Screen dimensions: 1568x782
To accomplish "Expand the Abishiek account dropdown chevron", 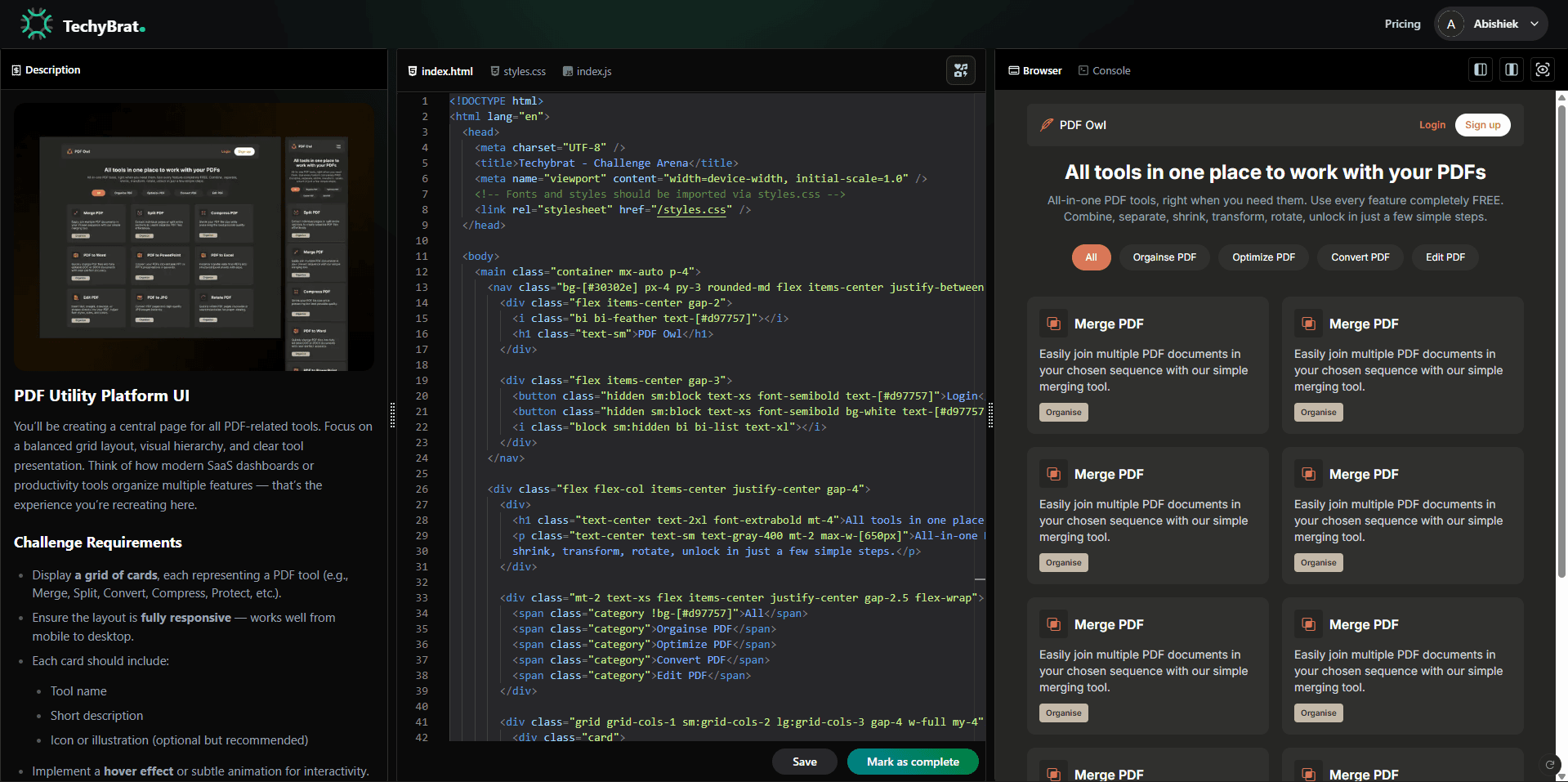I will point(1534,25).
